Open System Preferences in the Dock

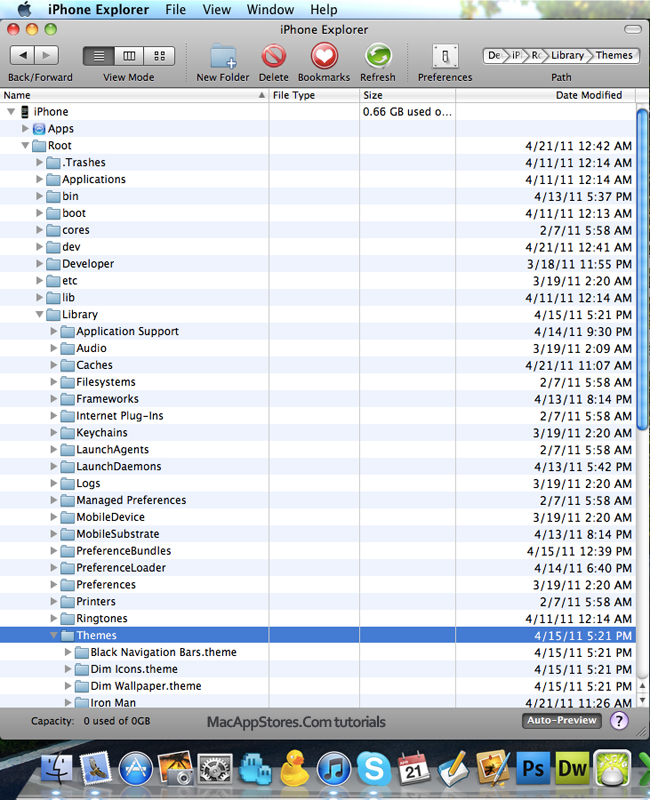pos(215,768)
